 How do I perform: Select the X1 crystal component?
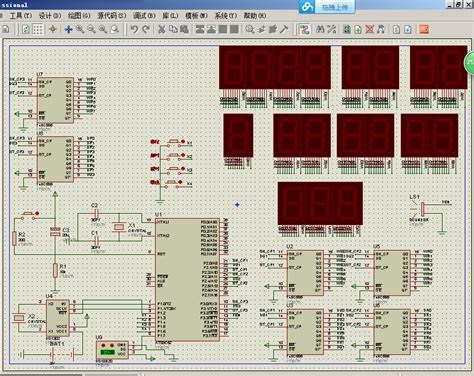point(119,227)
